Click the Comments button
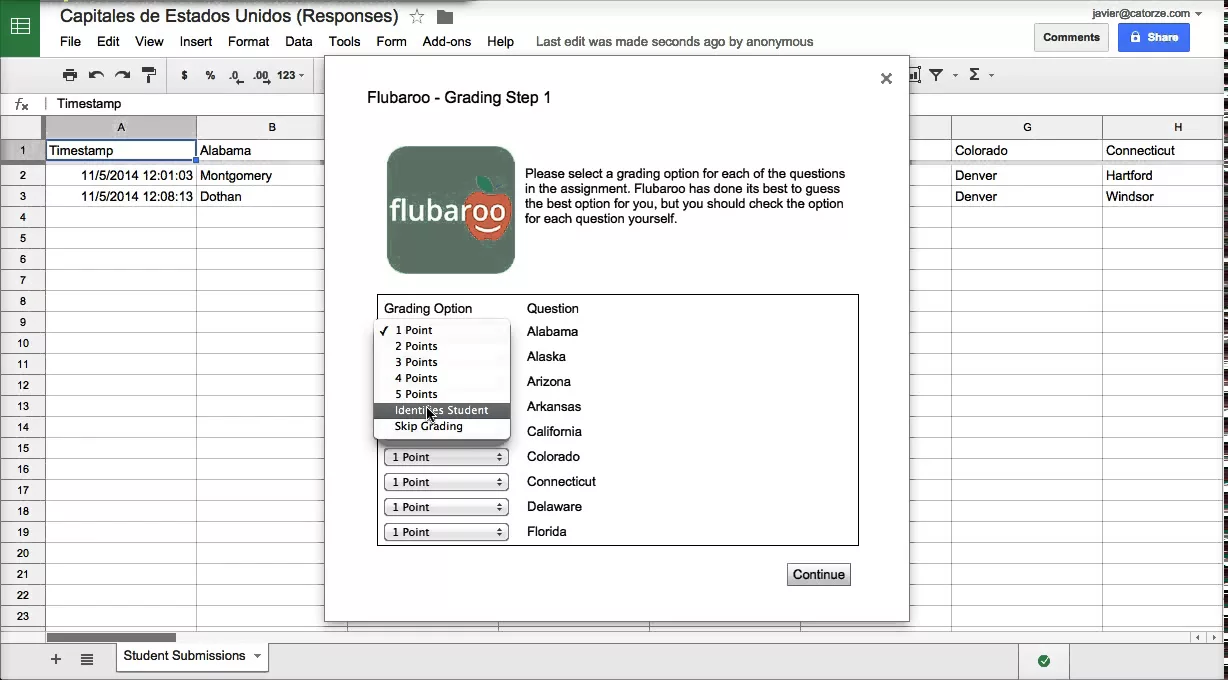The image size is (1228, 680). [x=1071, y=37]
